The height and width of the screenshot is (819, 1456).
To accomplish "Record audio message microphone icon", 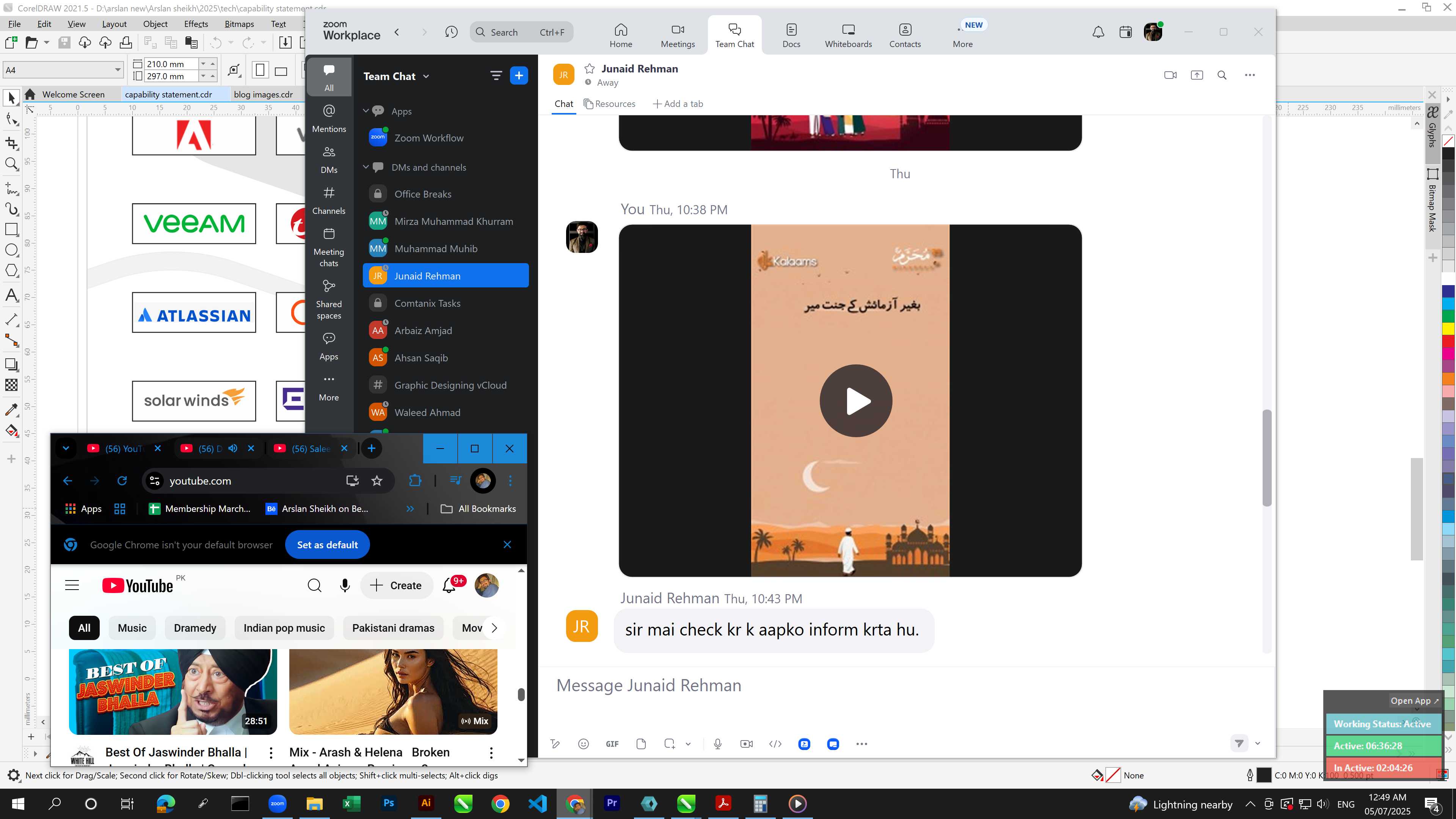I will 718,744.
